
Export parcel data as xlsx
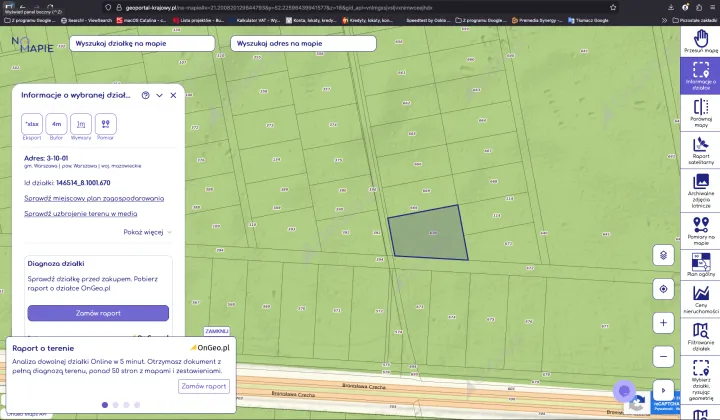click(x=32, y=125)
